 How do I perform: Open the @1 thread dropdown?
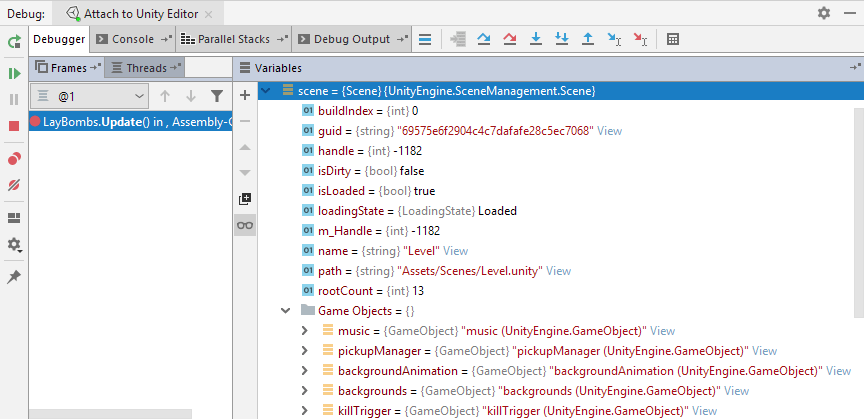coord(90,96)
